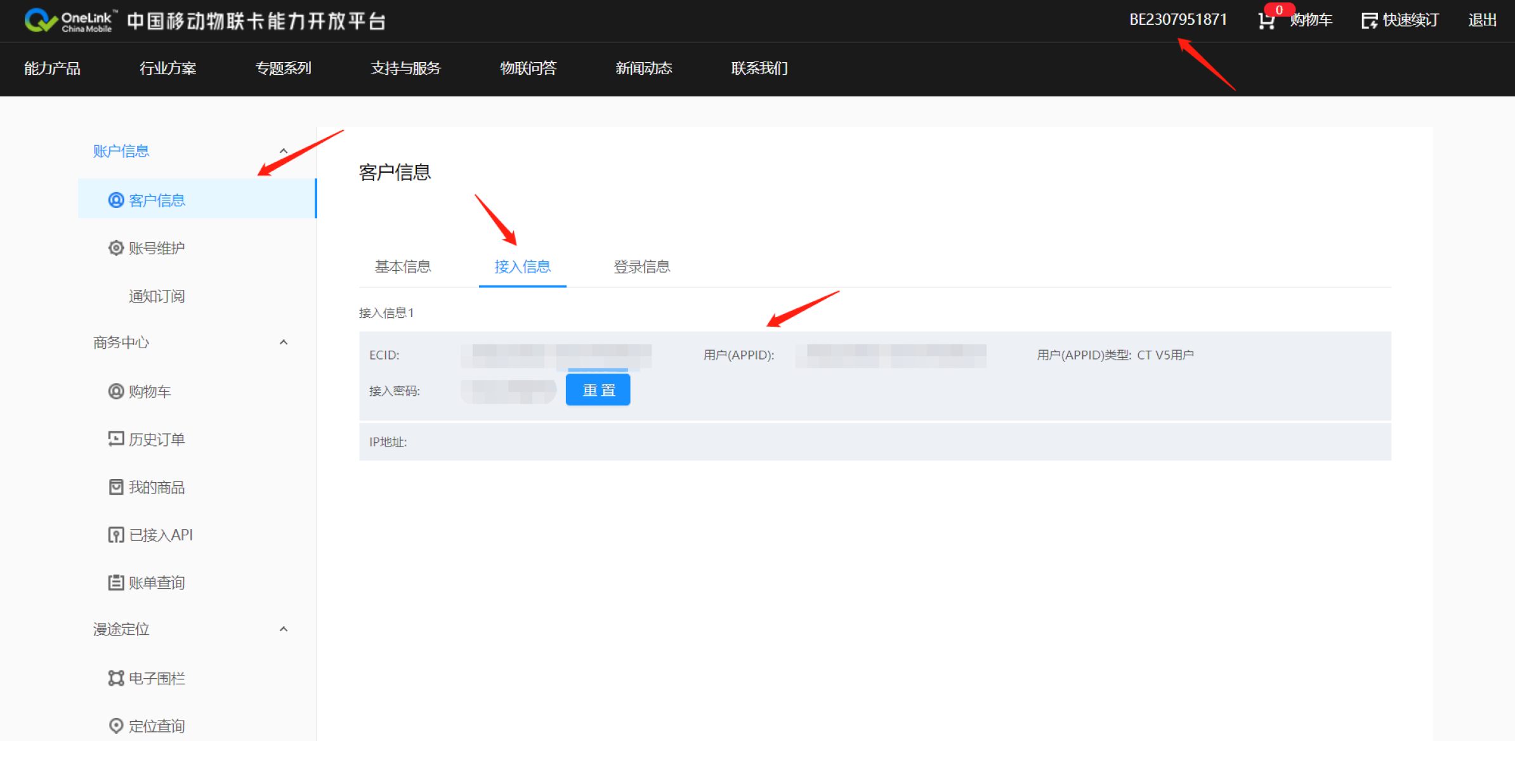Click the 重置 password reset button
Screen dimensions: 1515x784
pyautogui.click(x=598, y=389)
